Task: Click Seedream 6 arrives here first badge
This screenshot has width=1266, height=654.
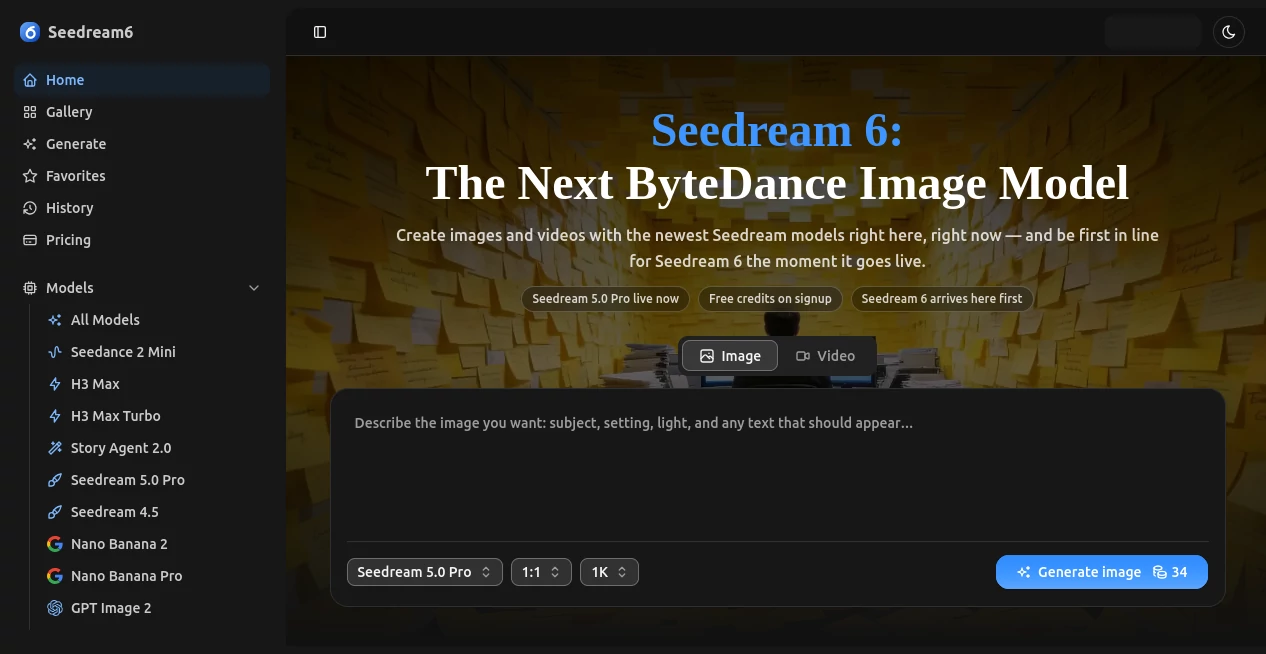Action: pos(942,299)
